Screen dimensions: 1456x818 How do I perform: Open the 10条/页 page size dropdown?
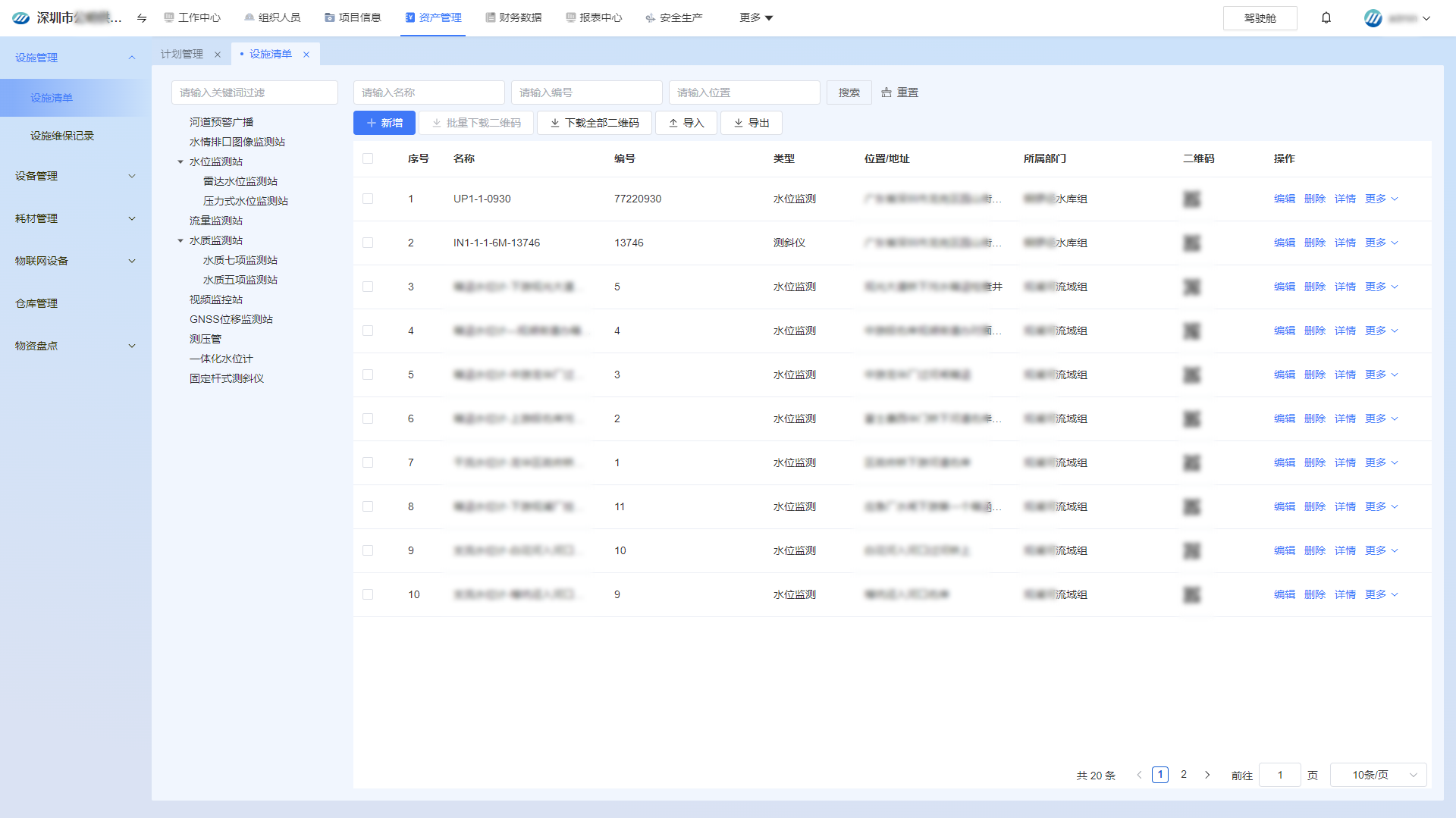pos(1378,775)
